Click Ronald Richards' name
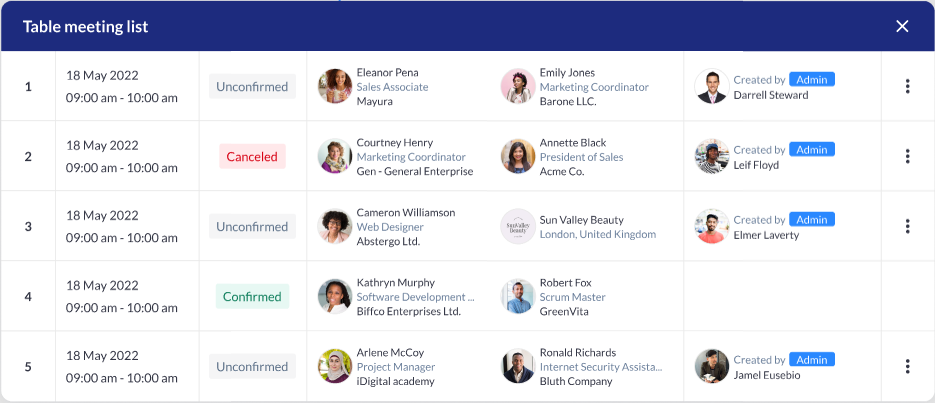The width and height of the screenshot is (935, 403). coord(578,352)
